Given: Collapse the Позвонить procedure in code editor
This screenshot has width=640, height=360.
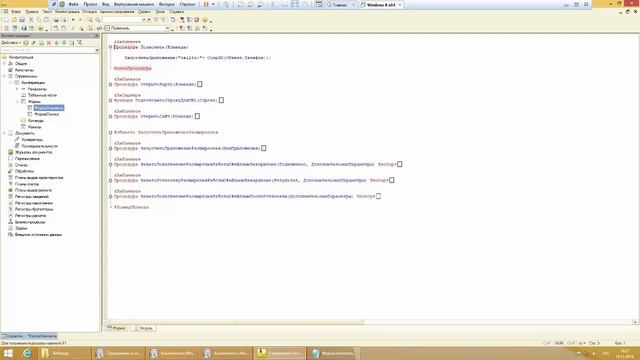Looking at the screenshot, I should tap(111, 47).
